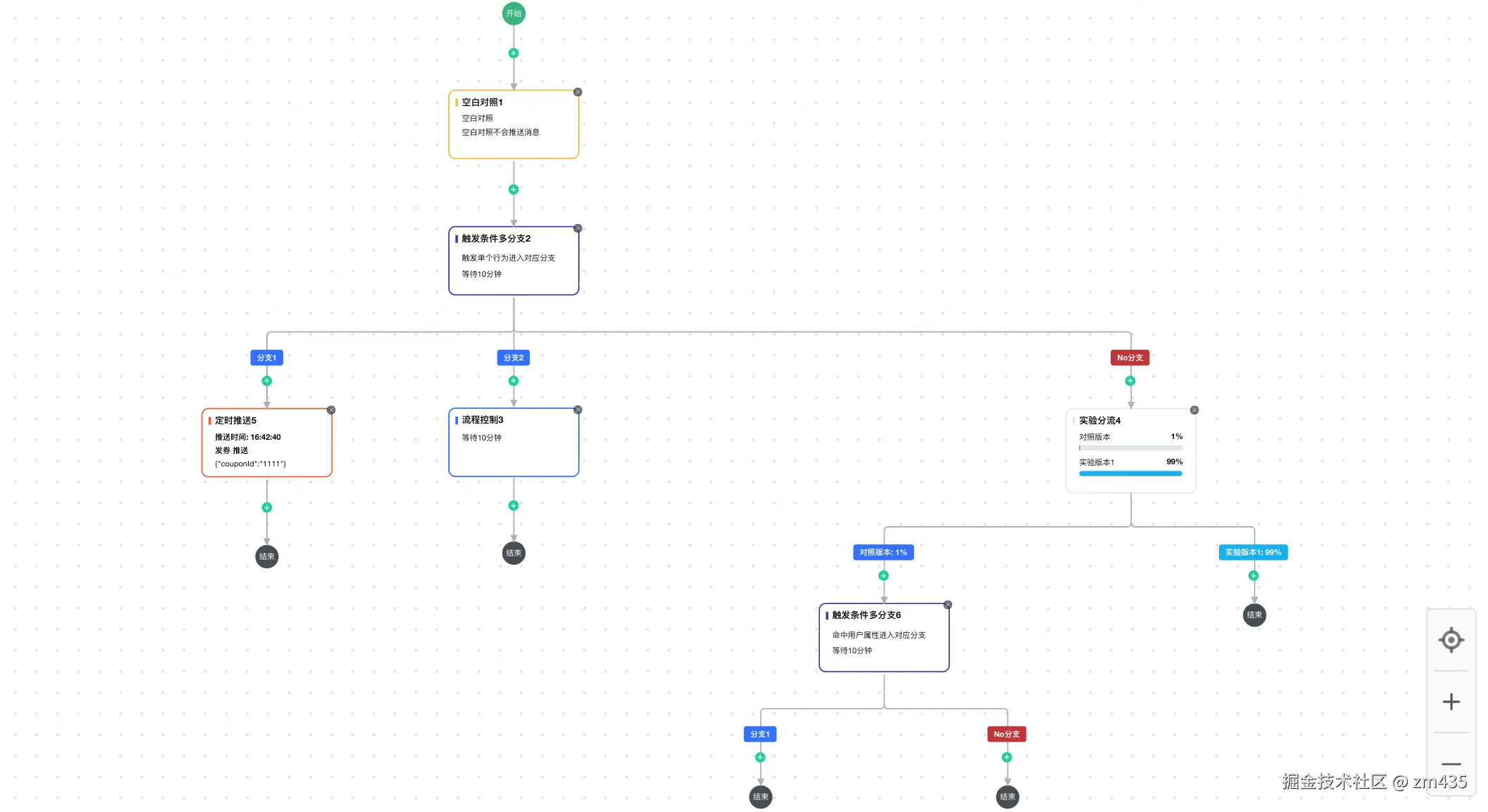This screenshot has height=812, width=1488.
Task: Delete the 触发条件多分支2 node using X
Action: click(x=577, y=228)
